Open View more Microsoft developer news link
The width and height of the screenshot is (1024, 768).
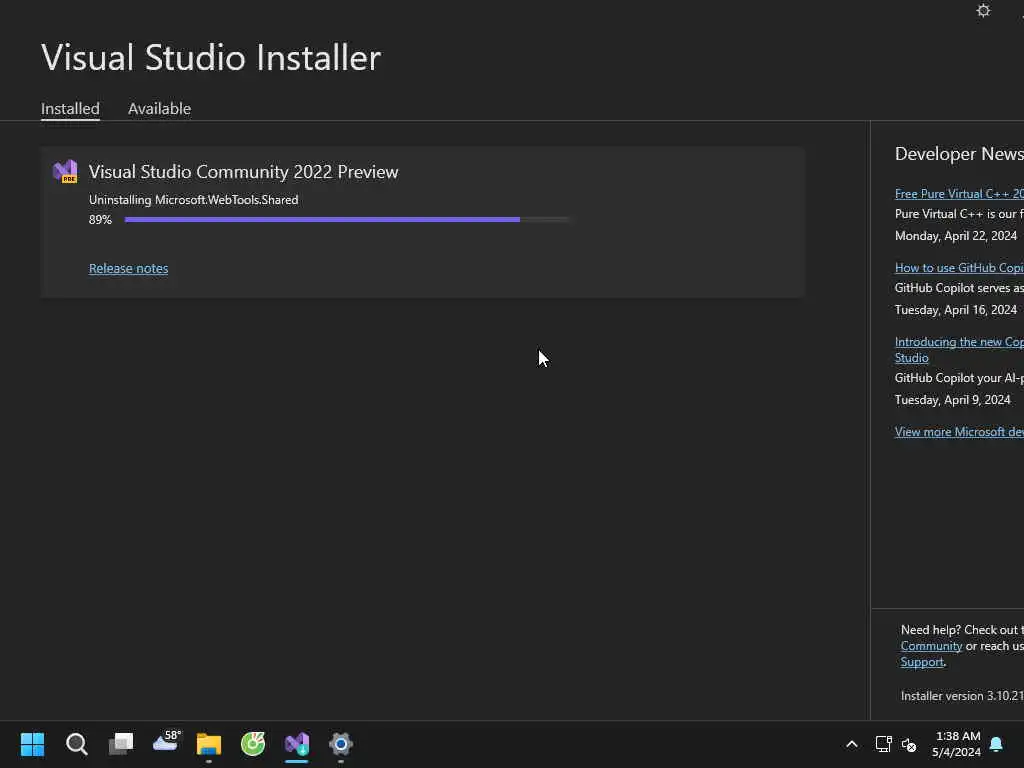[x=959, y=432]
